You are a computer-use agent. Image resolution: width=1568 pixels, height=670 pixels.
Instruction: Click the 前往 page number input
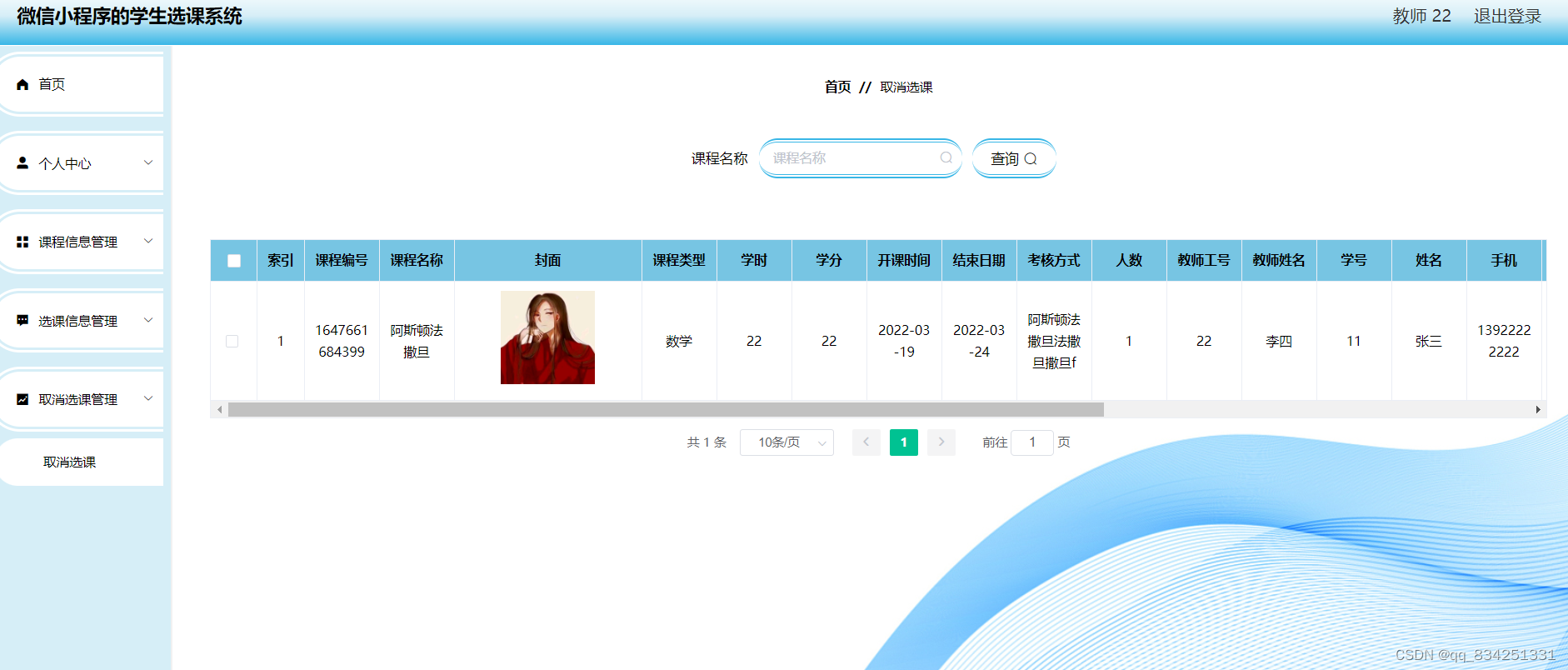(x=1032, y=442)
